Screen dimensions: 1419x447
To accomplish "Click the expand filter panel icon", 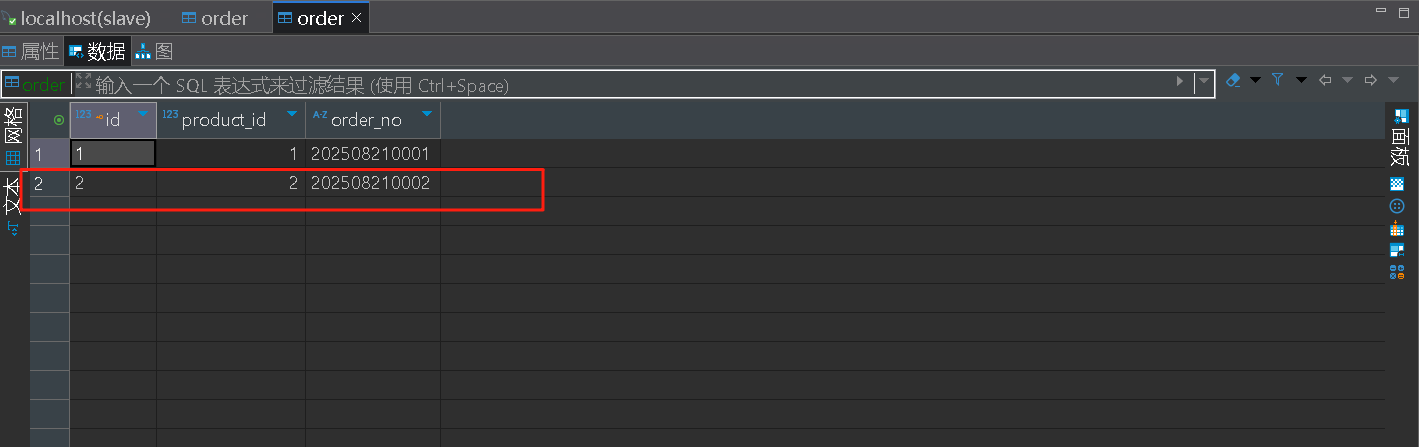I will pyautogui.click(x=83, y=82).
